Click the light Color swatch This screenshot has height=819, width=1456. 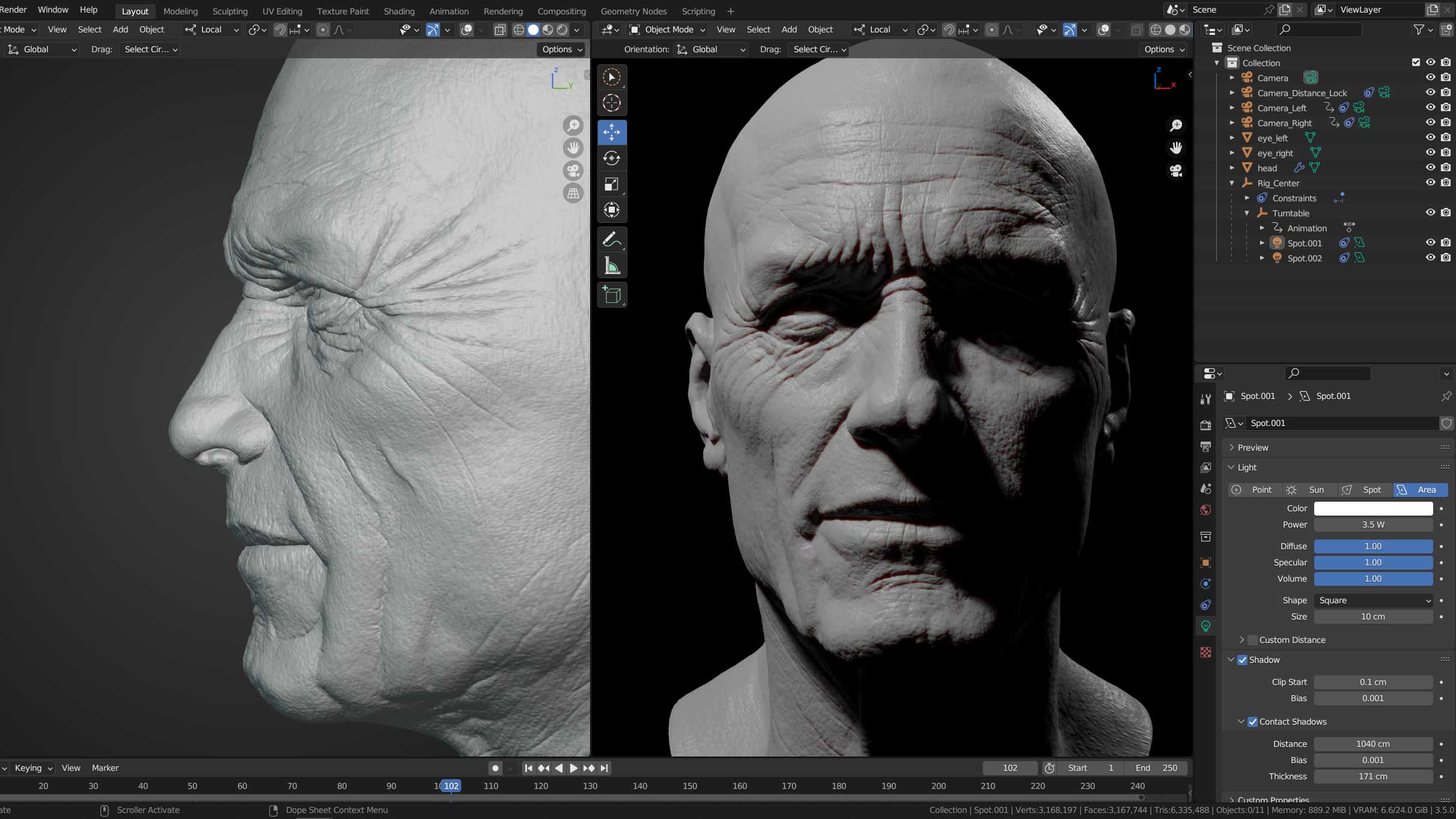point(1373,508)
